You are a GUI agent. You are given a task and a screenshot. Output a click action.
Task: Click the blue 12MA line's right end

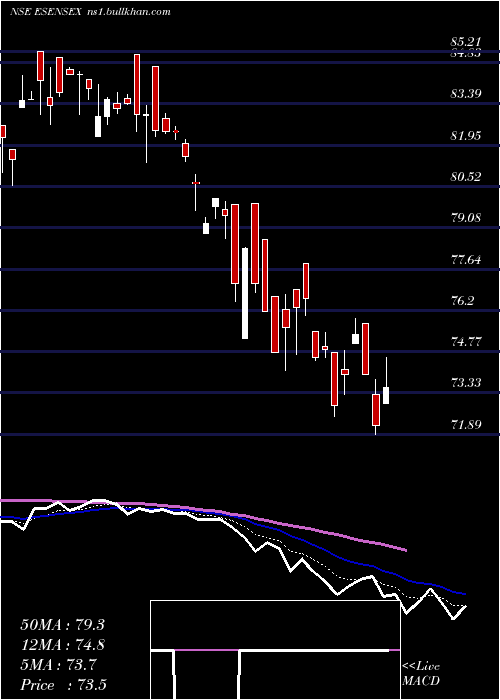tap(464, 594)
